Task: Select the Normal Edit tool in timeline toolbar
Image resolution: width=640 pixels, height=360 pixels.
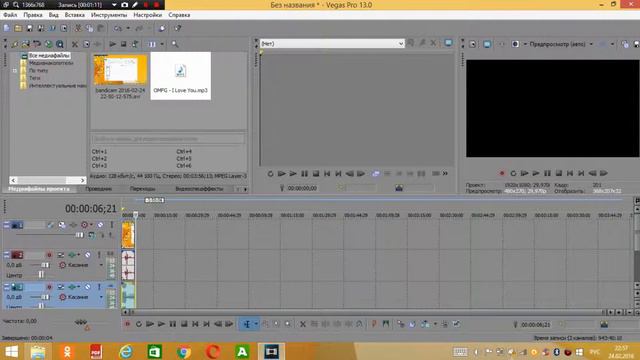Action: (247, 324)
